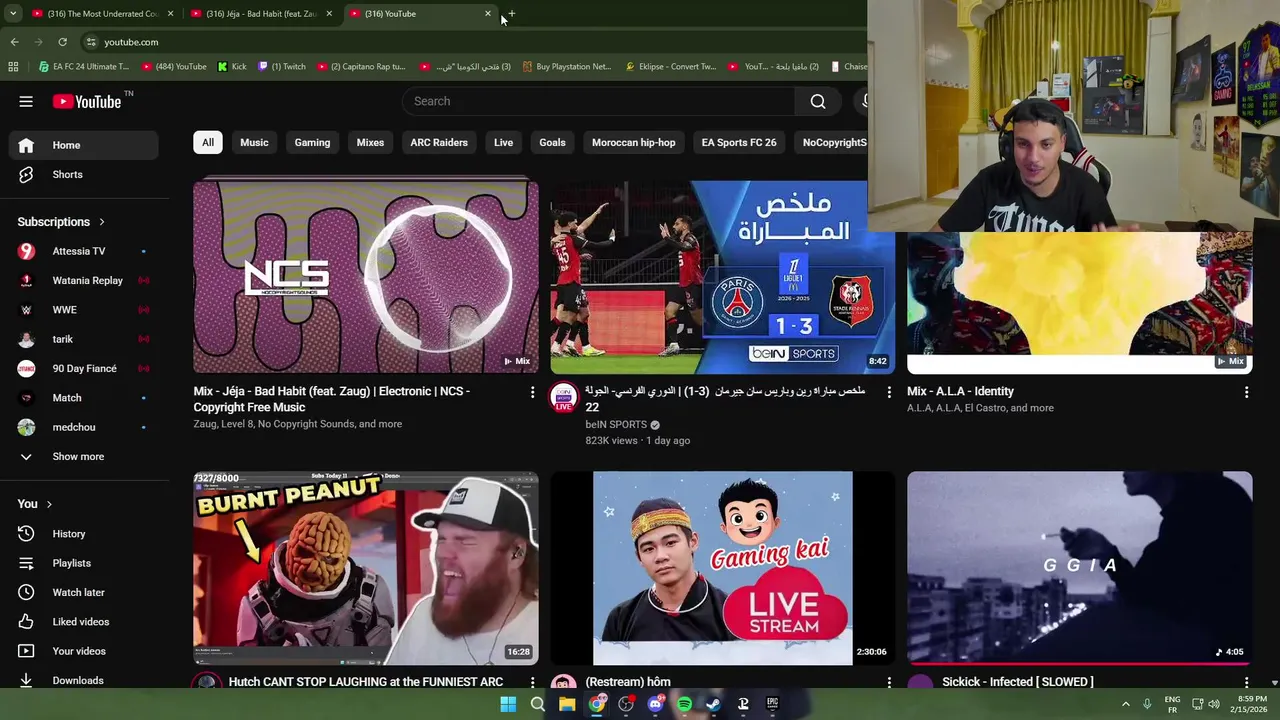Open Playlists in the sidebar

[x=84, y=563]
